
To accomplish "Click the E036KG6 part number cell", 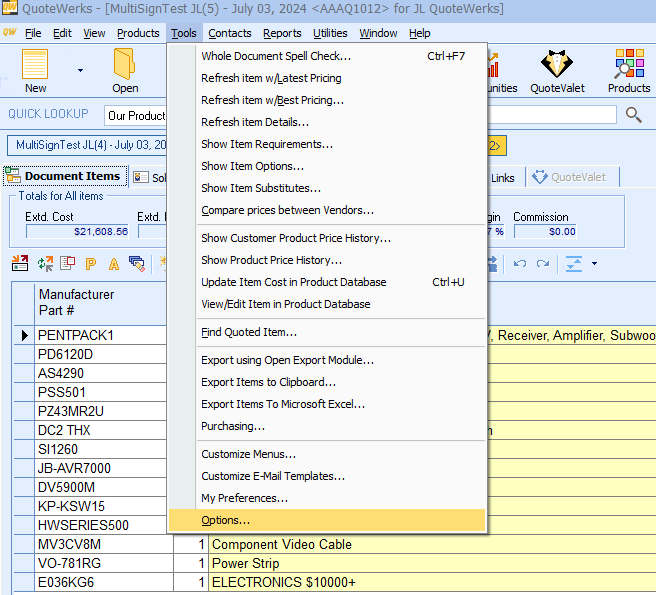I will [104, 582].
